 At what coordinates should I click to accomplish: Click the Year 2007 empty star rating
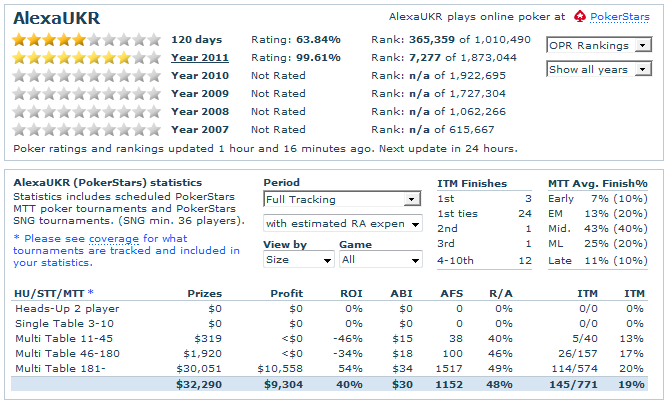point(85,130)
